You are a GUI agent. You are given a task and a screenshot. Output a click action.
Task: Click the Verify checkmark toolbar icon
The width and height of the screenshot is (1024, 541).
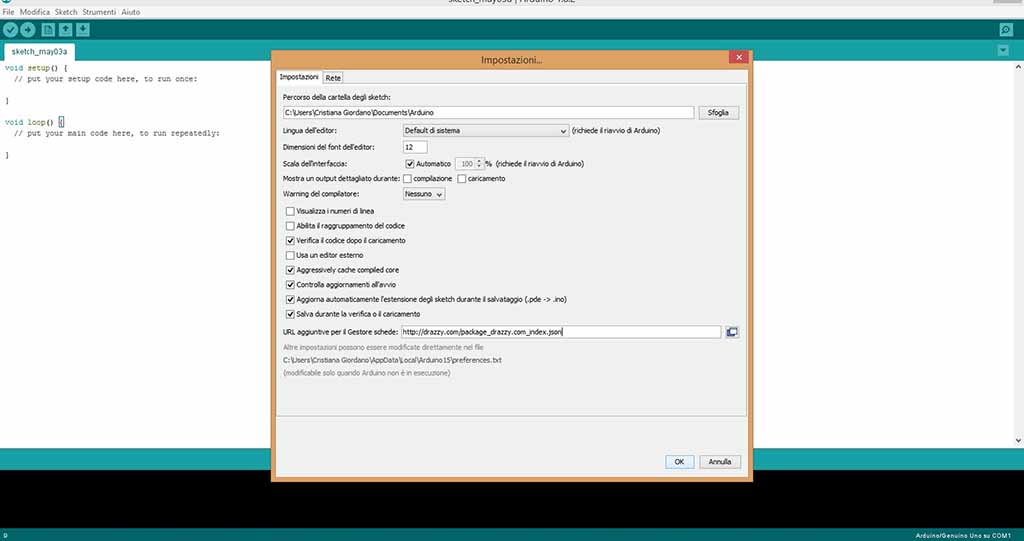[x=10, y=29]
